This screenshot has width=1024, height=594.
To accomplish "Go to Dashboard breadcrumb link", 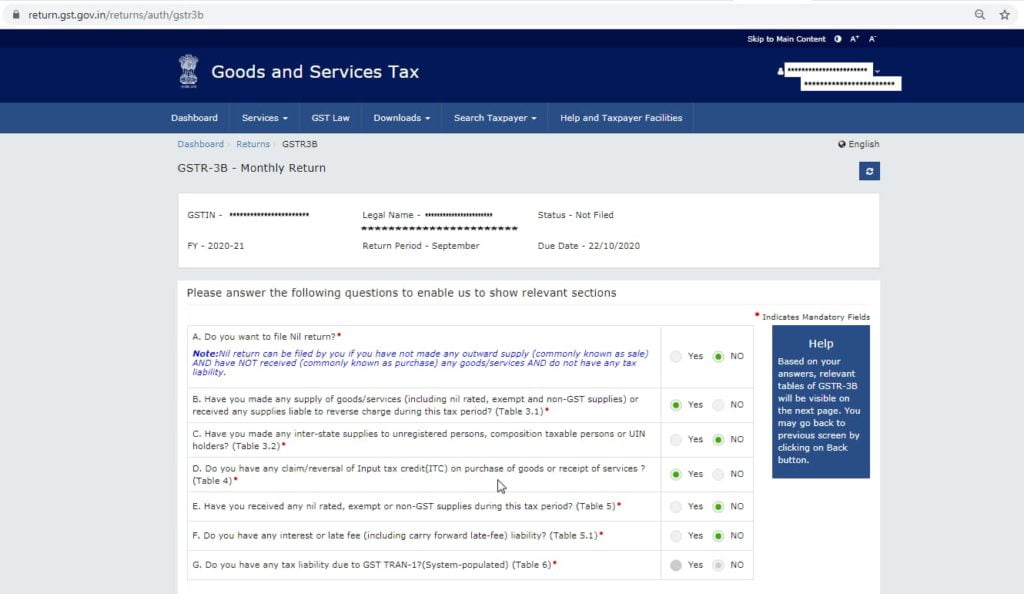I will tap(200, 144).
